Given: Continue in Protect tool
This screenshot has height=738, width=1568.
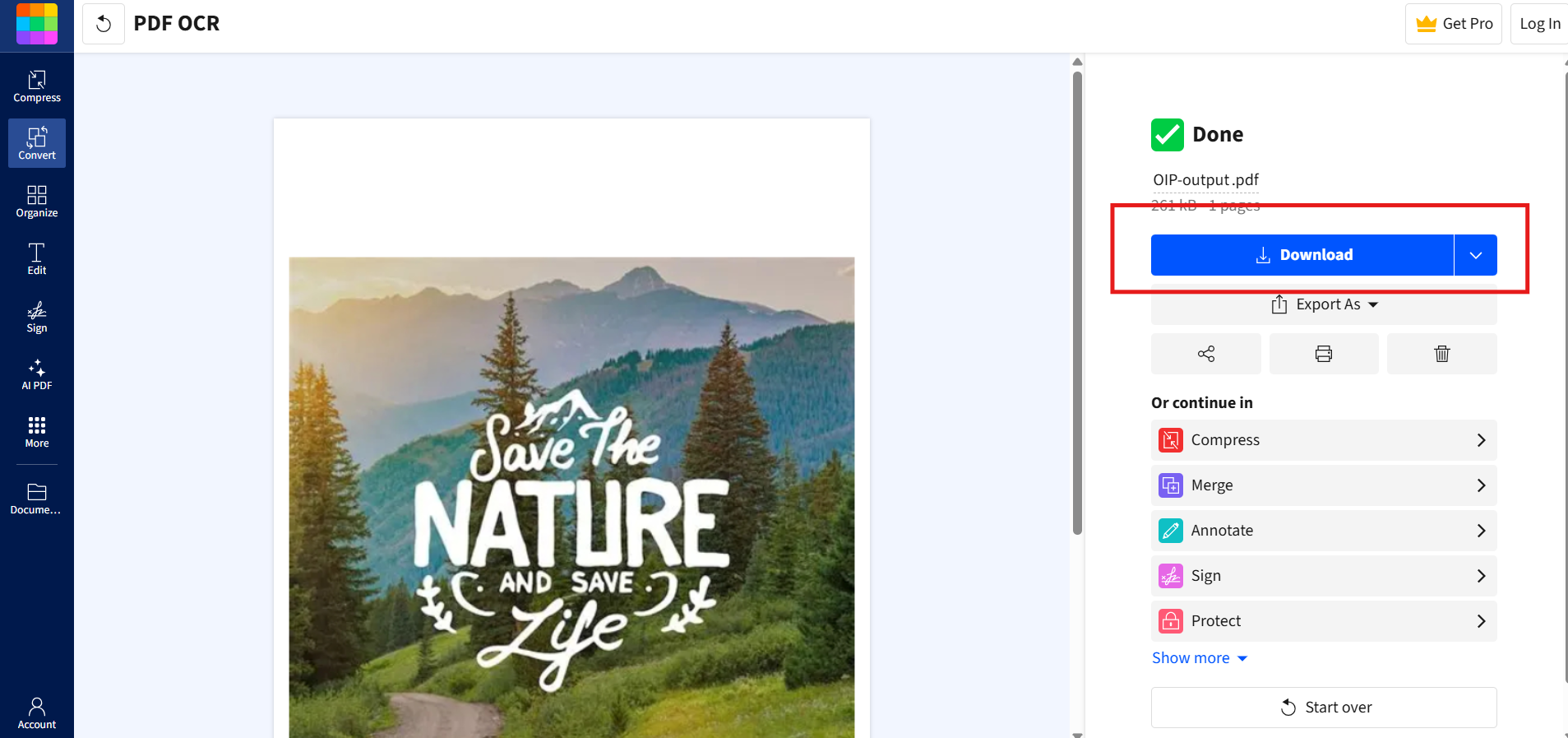Looking at the screenshot, I should (1324, 621).
